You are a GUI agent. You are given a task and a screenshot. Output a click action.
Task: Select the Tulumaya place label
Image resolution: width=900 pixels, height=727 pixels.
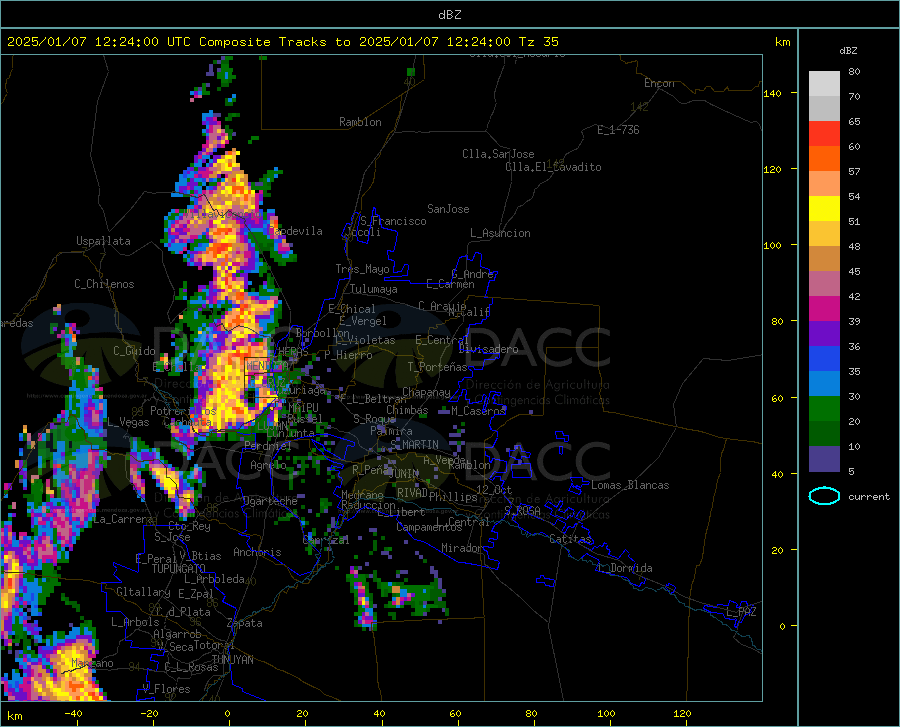click(374, 289)
